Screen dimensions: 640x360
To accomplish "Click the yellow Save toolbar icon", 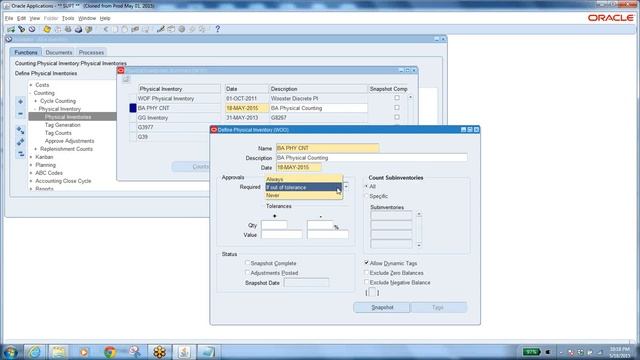I will 47,29.
